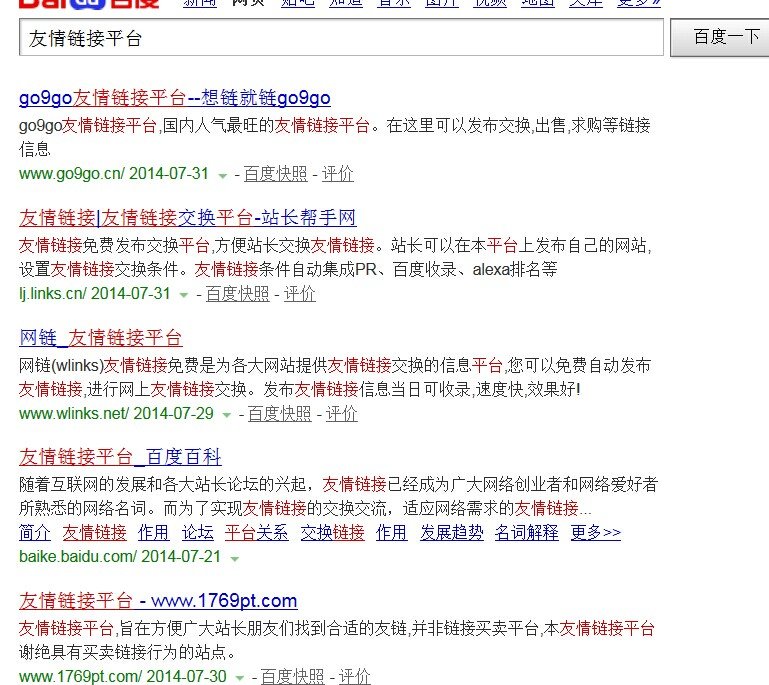Open the 友情链接平台_百度百科 result title

120,458
